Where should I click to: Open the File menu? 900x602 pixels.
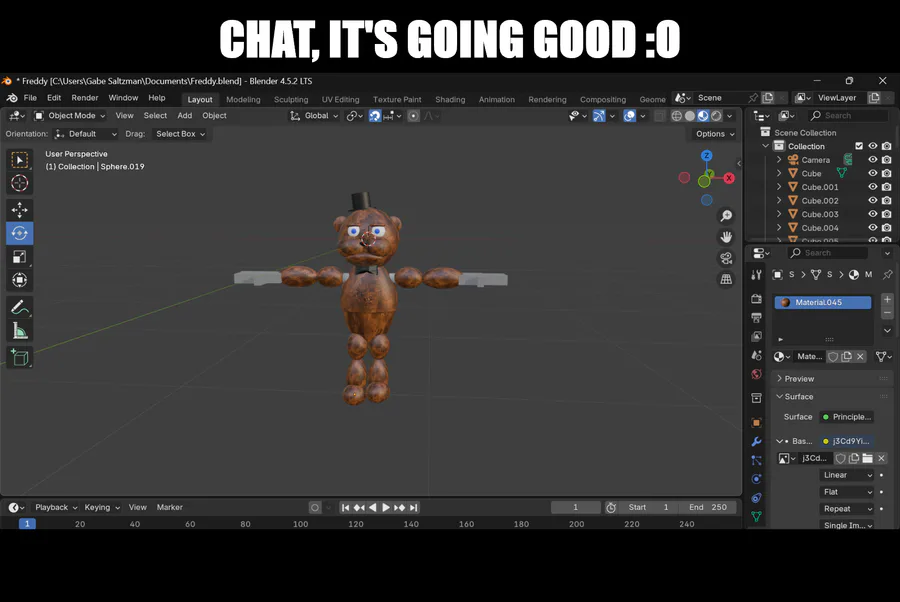pyautogui.click(x=30, y=98)
